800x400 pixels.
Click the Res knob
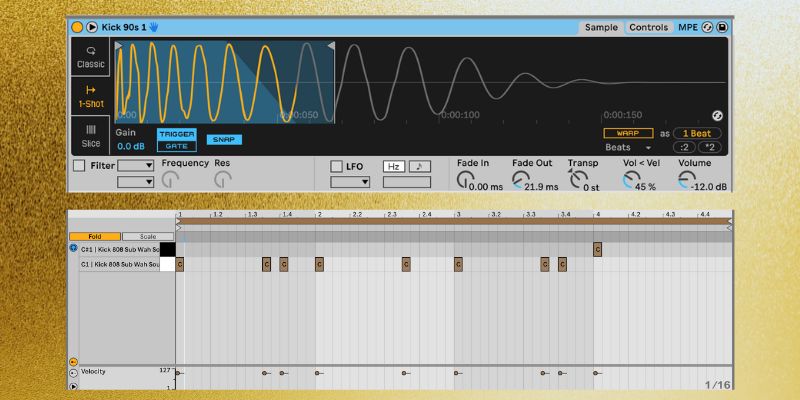click(x=222, y=179)
